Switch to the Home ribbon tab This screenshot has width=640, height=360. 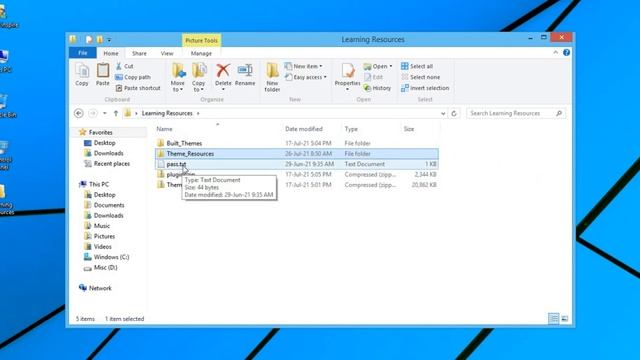coord(111,53)
